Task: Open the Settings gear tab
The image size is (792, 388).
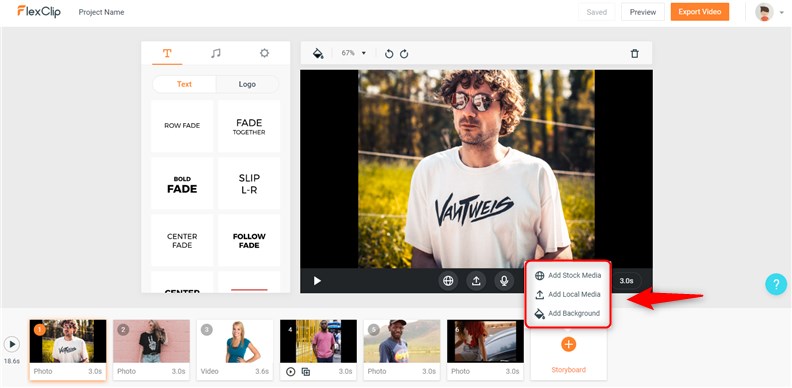Action: [x=264, y=53]
